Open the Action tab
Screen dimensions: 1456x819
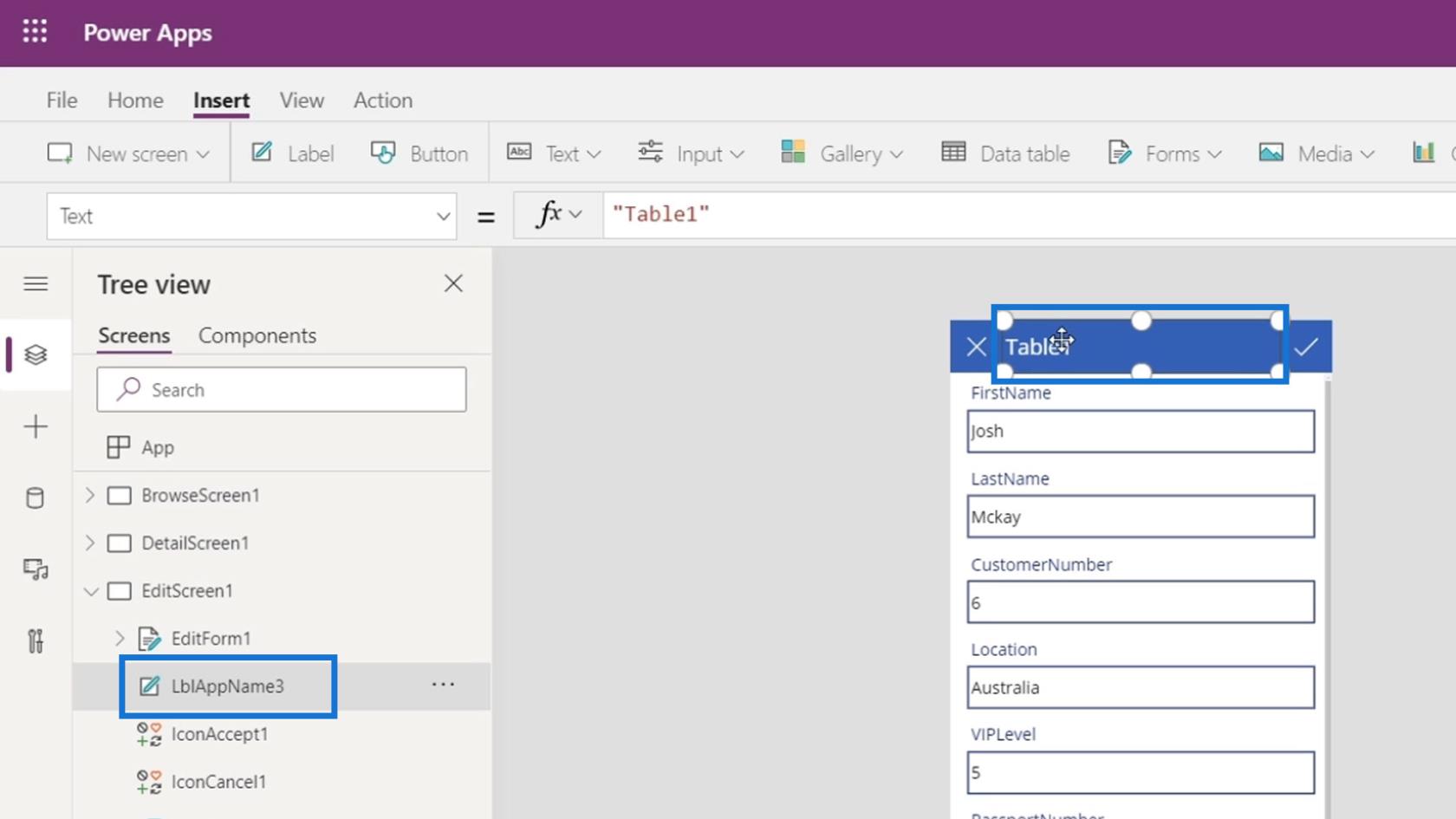click(x=383, y=101)
